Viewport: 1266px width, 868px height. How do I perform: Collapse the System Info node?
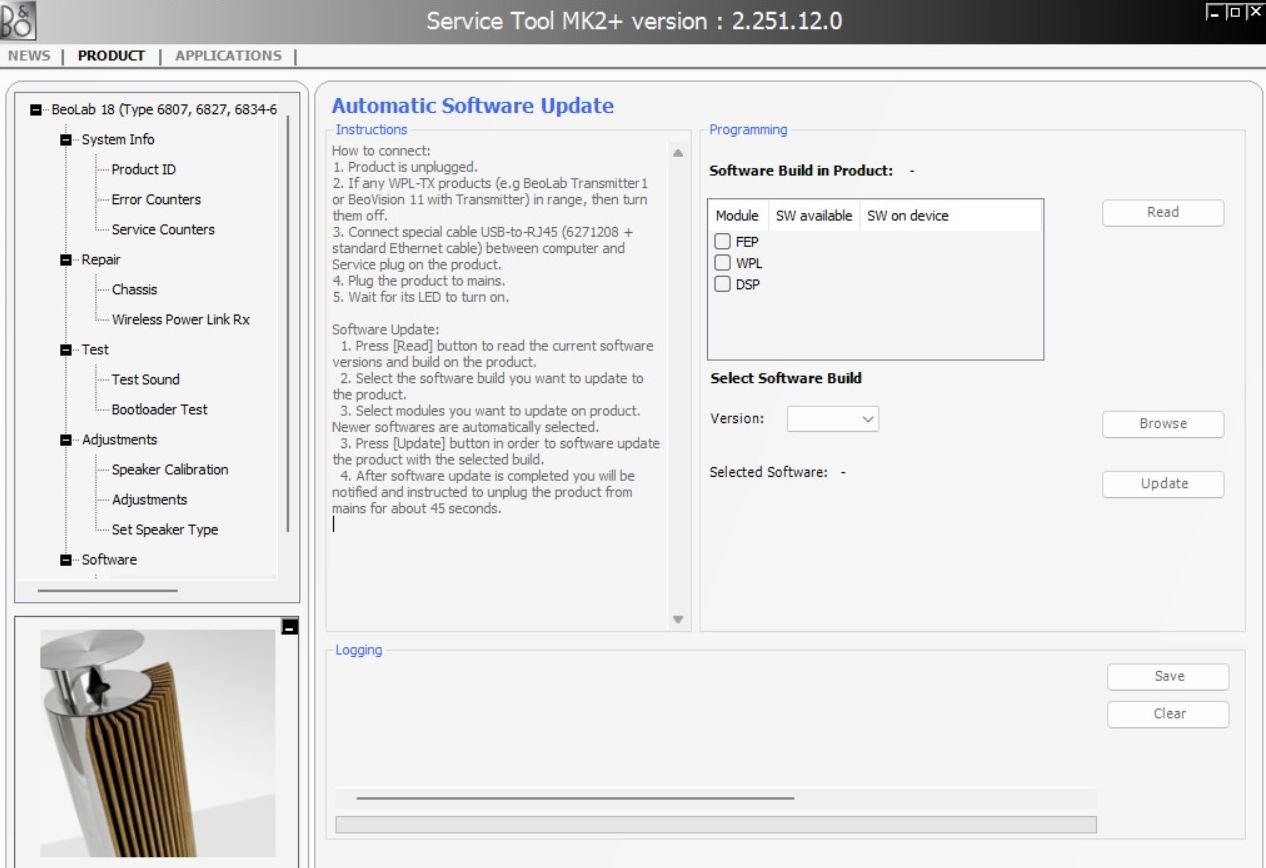click(x=67, y=140)
